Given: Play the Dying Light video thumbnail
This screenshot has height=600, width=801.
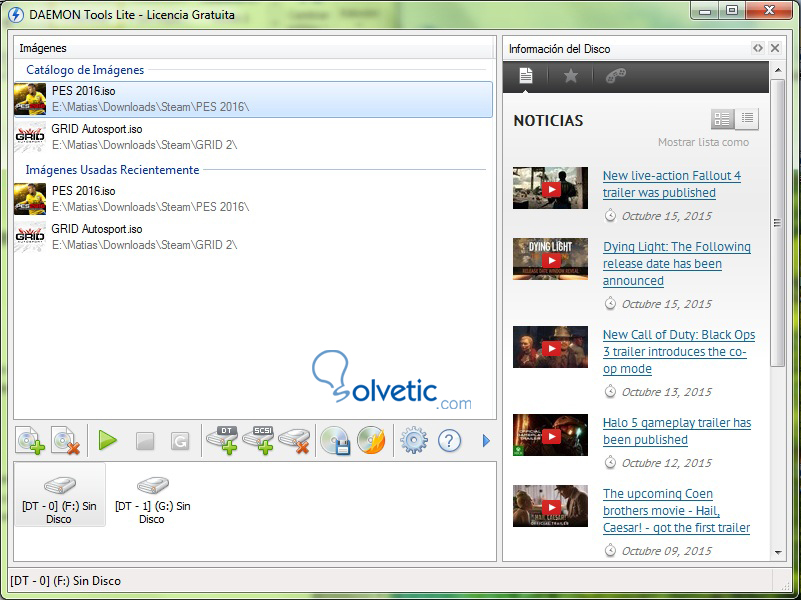Looking at the screenshot, I should [x=551, y=259].
